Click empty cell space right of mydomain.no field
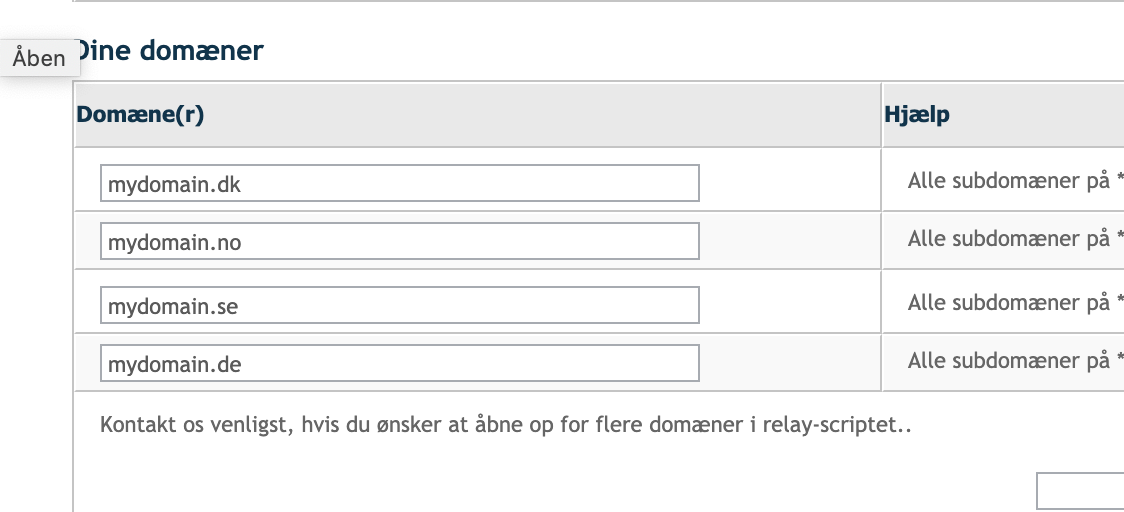The width and height of the screenshot is (1124, 512). tap(789, 241)
